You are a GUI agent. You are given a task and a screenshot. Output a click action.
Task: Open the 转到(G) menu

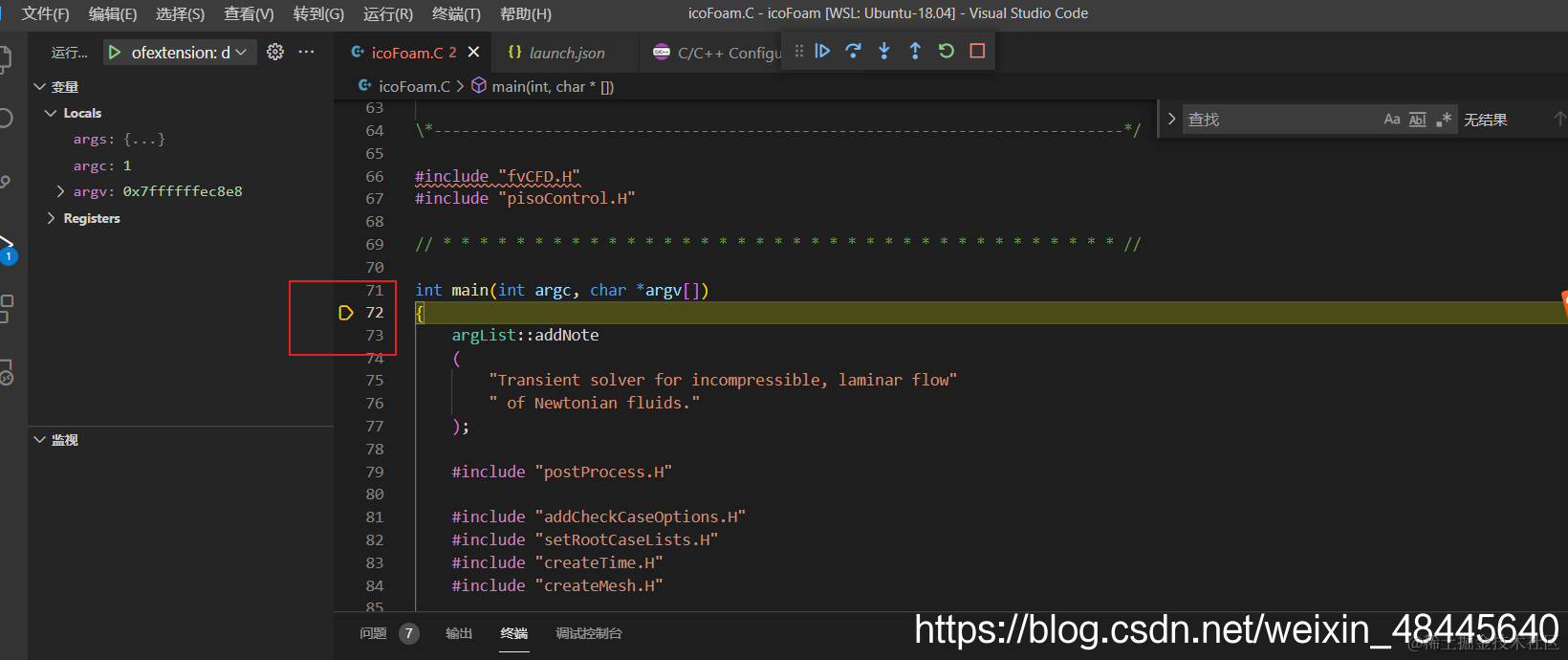(x=318, y=13)
